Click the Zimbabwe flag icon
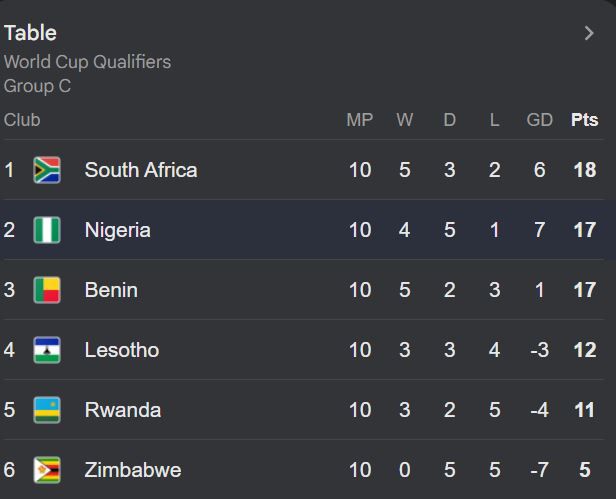 pos(47,470)
